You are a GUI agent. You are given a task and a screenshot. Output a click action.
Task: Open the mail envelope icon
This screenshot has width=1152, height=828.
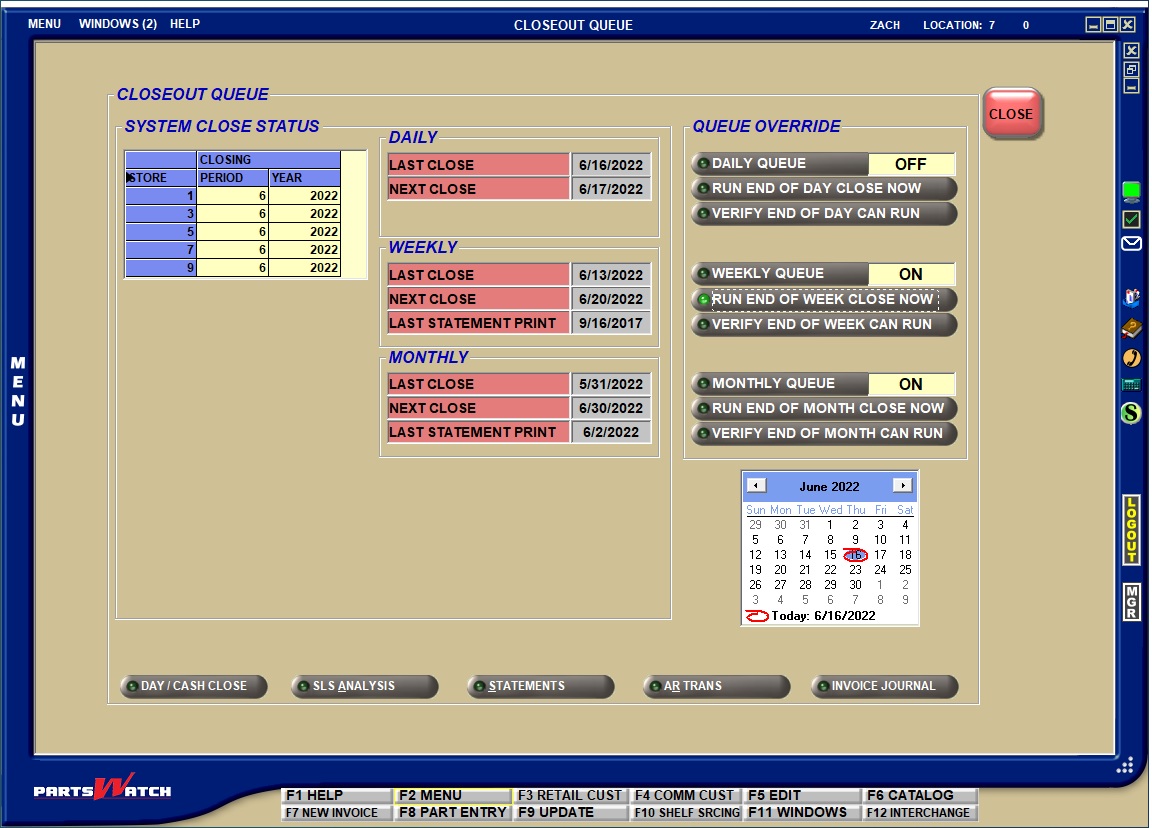coord(1131,243)
